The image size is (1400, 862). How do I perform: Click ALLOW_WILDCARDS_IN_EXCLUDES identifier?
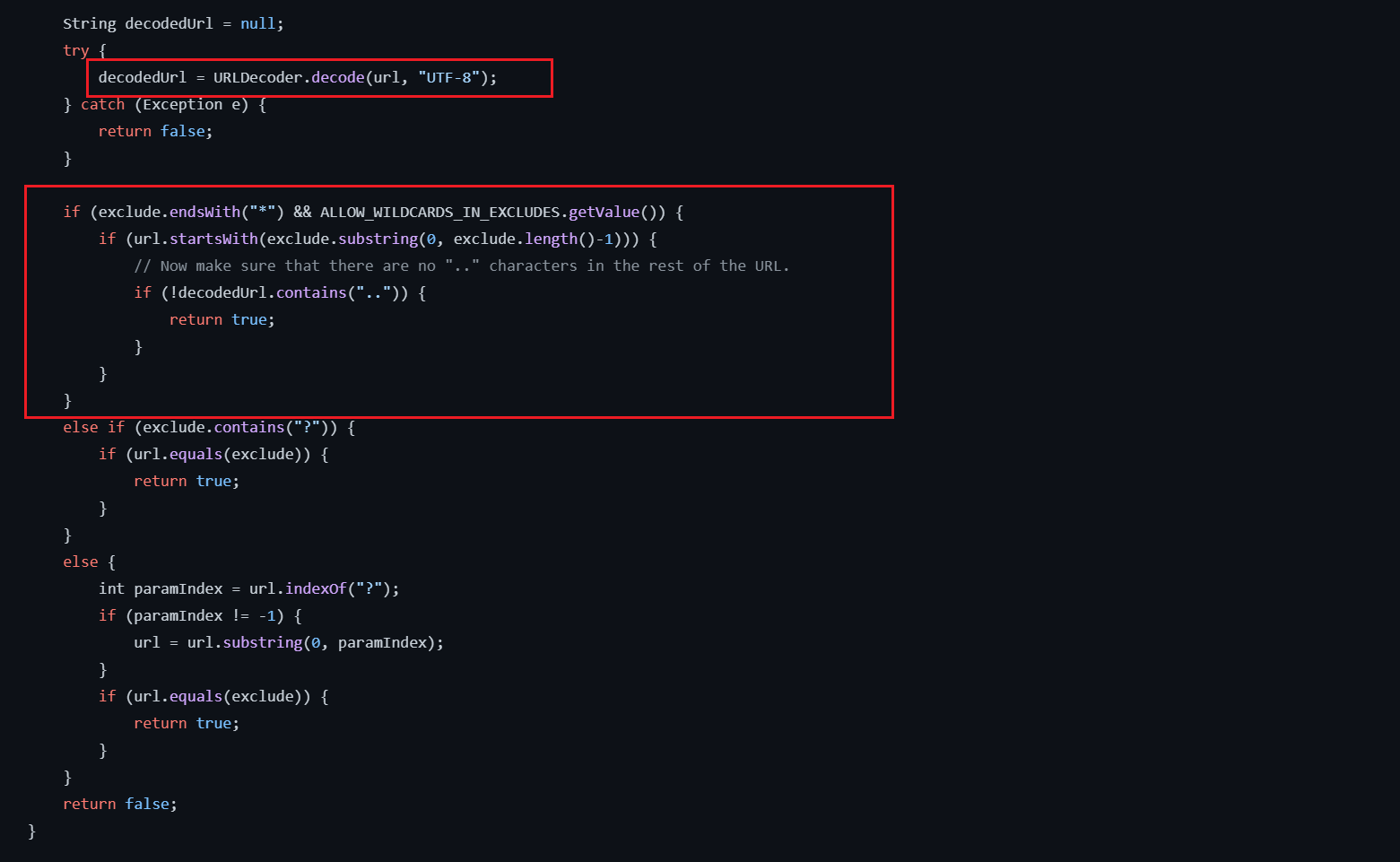coord(440,212)
